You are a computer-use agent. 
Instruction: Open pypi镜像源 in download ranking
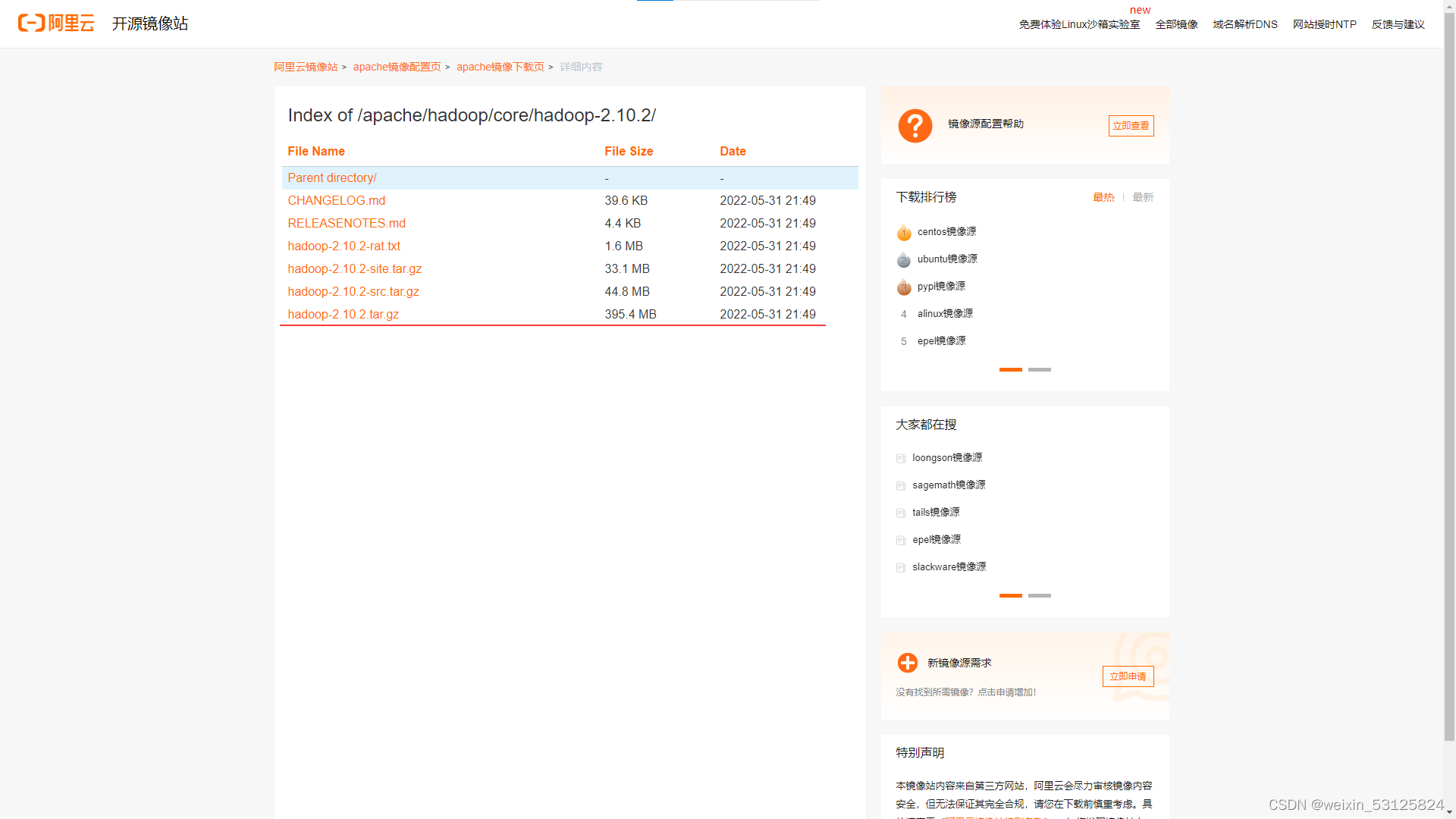pyautogui.click(x=941, y=287)
